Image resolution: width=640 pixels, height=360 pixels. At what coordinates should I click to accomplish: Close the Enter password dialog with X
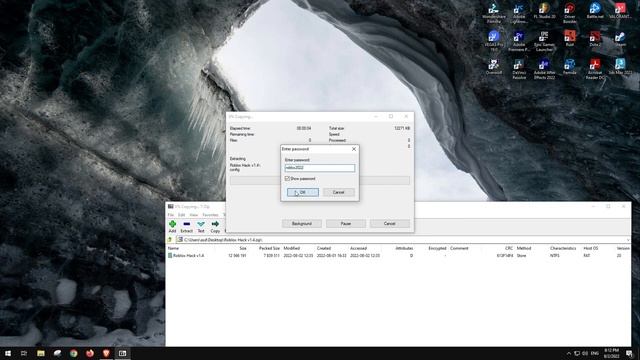[x=354, y=149]
